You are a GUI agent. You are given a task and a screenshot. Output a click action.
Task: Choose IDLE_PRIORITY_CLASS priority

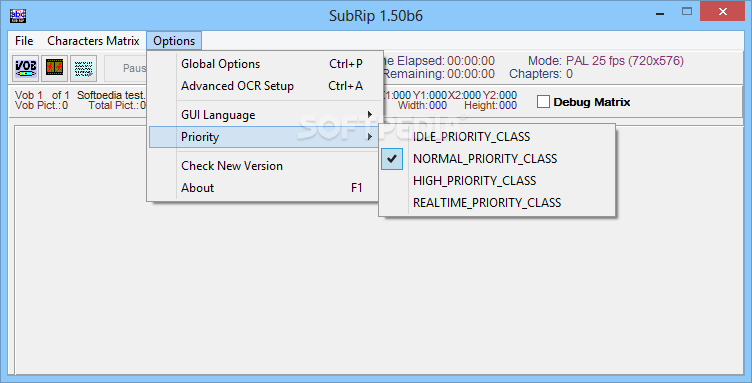(497, 137)
